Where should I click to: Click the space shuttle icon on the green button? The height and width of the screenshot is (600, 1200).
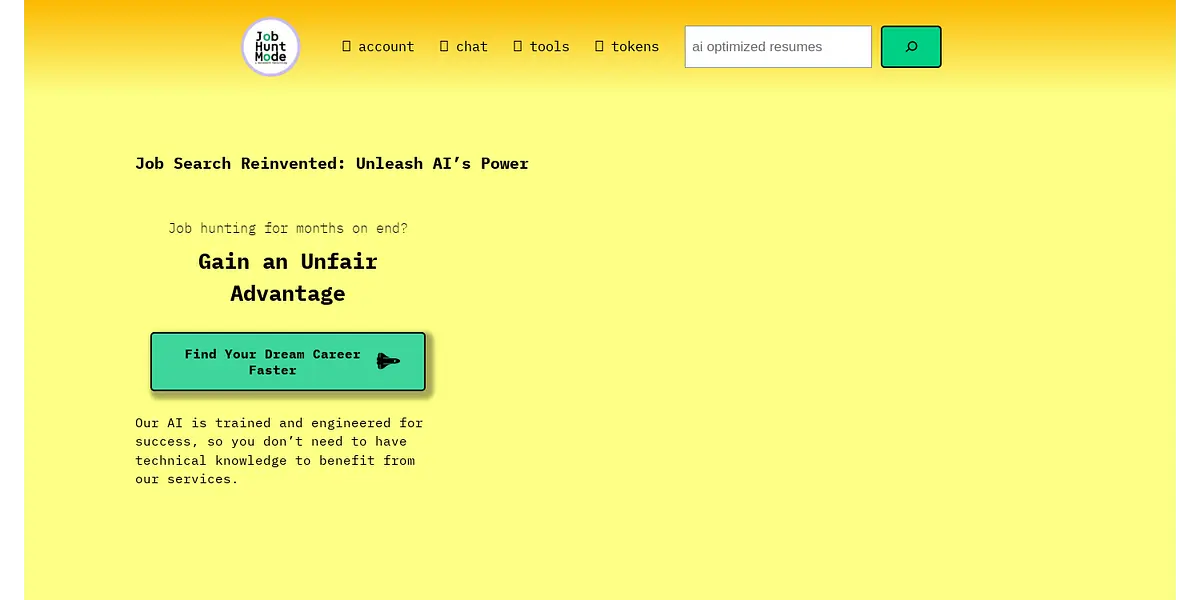(388, 361)
